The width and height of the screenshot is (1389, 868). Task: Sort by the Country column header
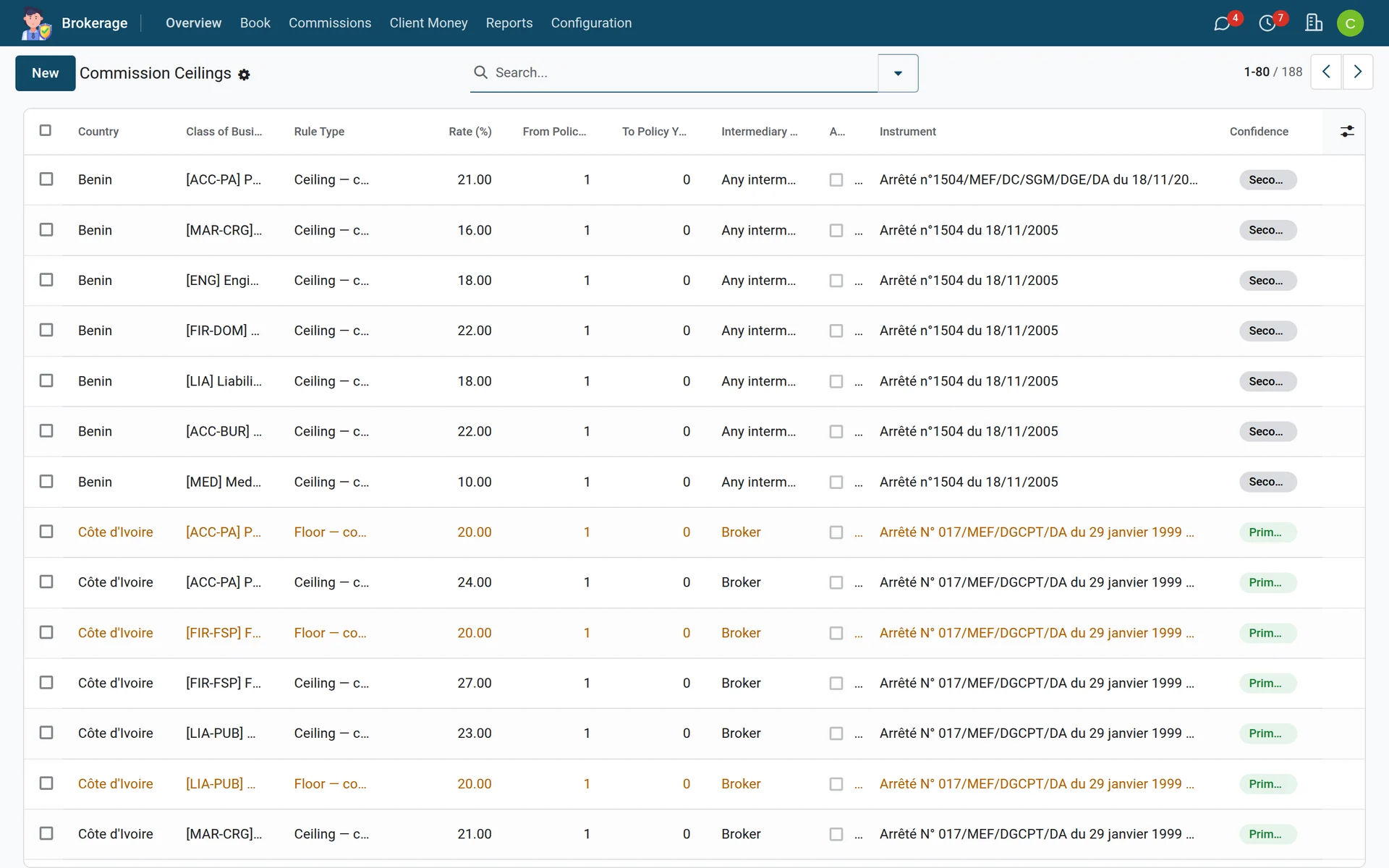98,132
